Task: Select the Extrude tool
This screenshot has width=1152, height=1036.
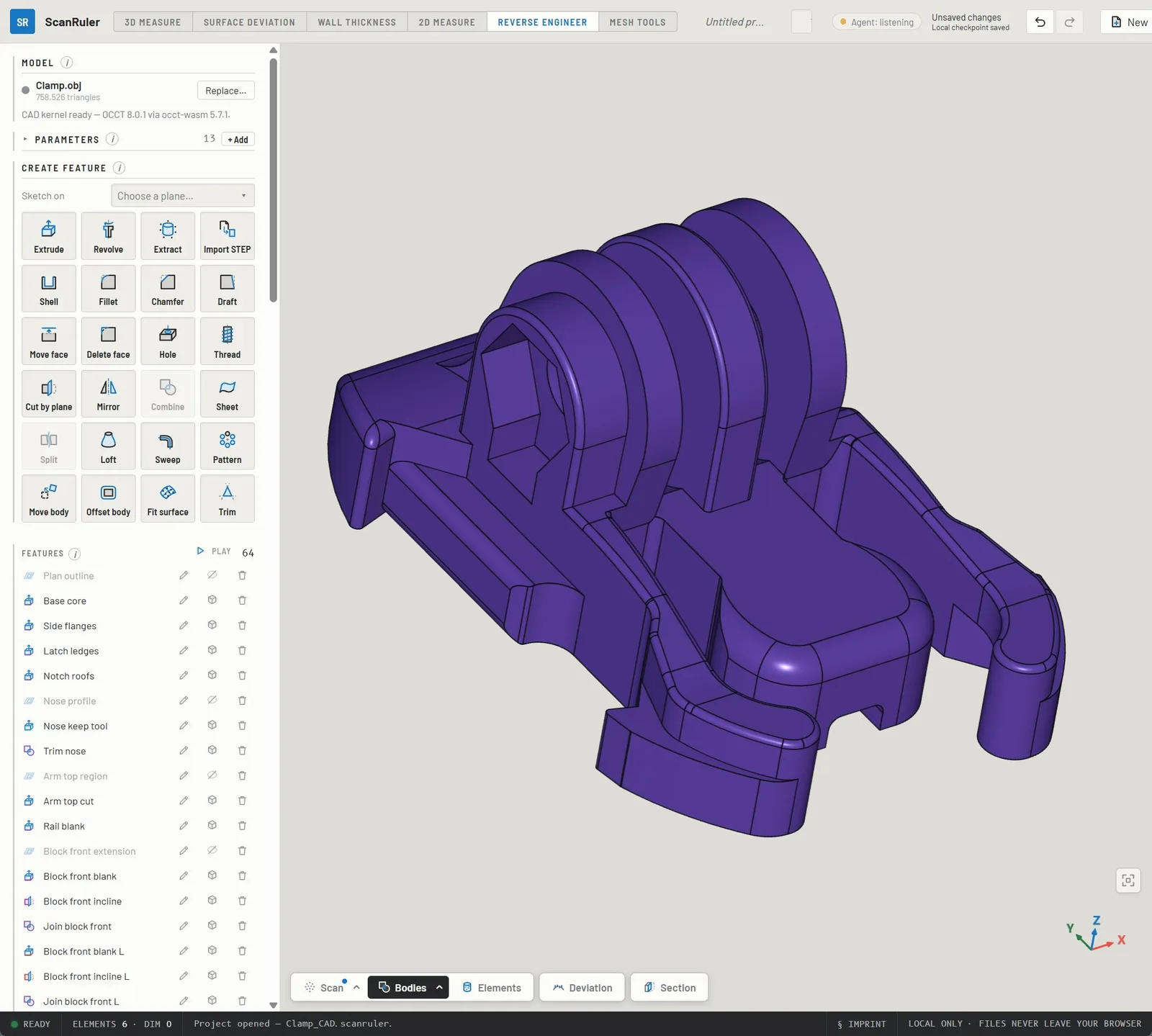Action: click(49, 236)
